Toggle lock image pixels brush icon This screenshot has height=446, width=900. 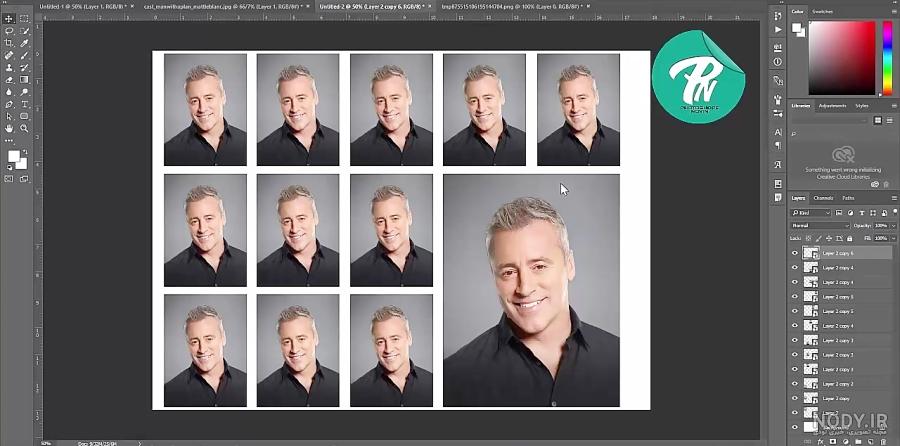point(819,238)
